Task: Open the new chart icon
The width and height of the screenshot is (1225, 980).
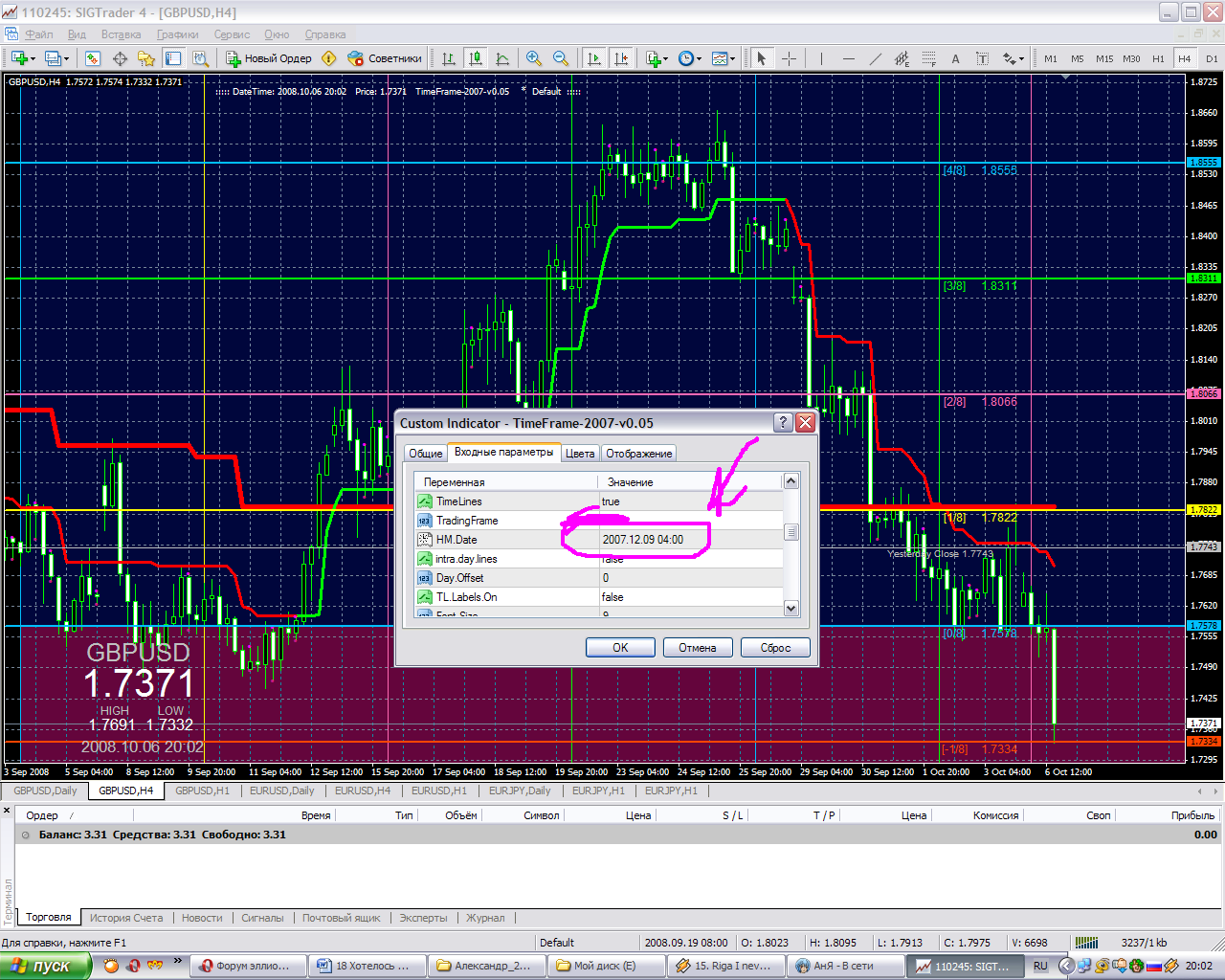Action: pos(21,58)
